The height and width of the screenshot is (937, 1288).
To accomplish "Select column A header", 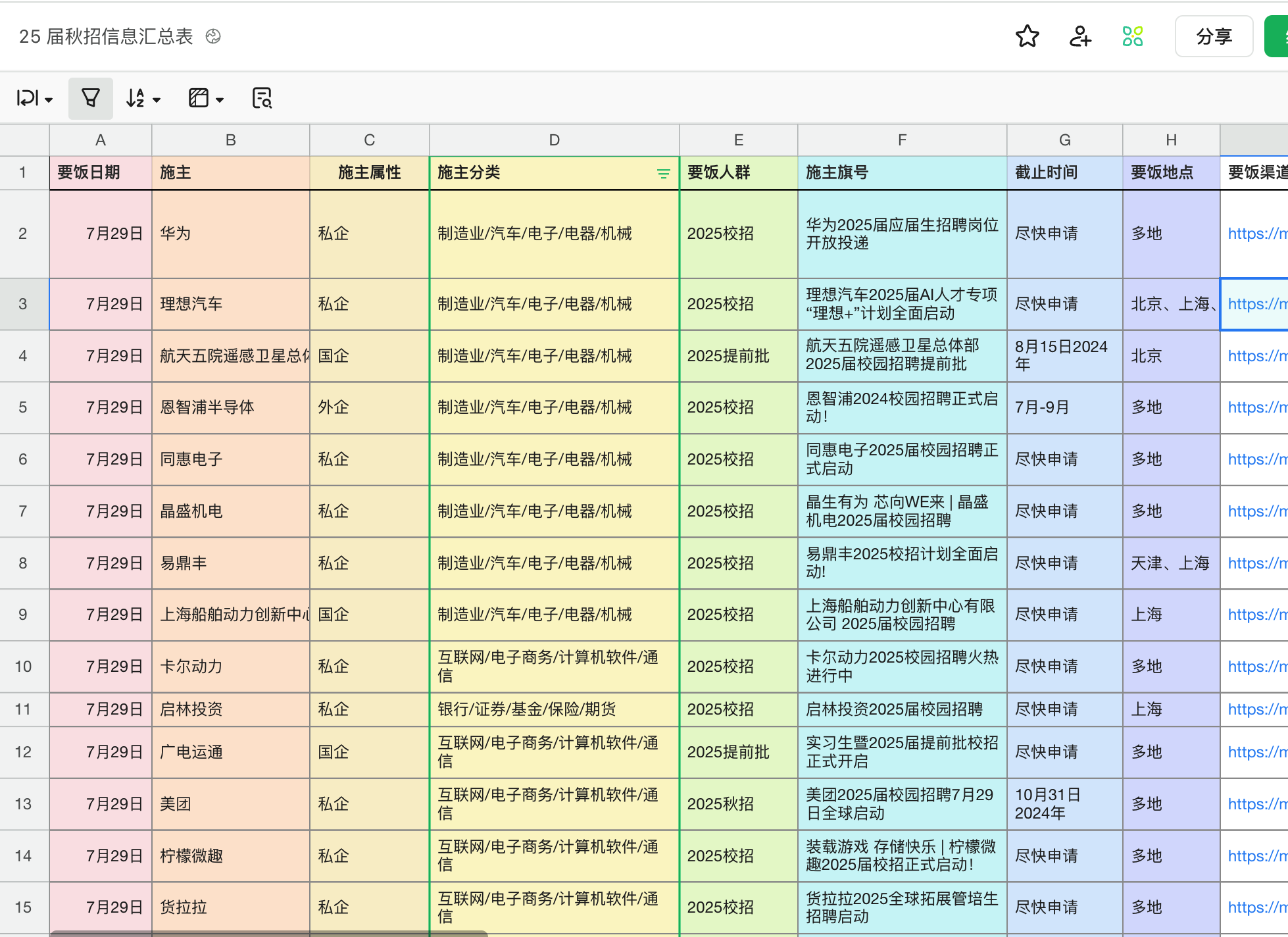I will click(101, 140).
